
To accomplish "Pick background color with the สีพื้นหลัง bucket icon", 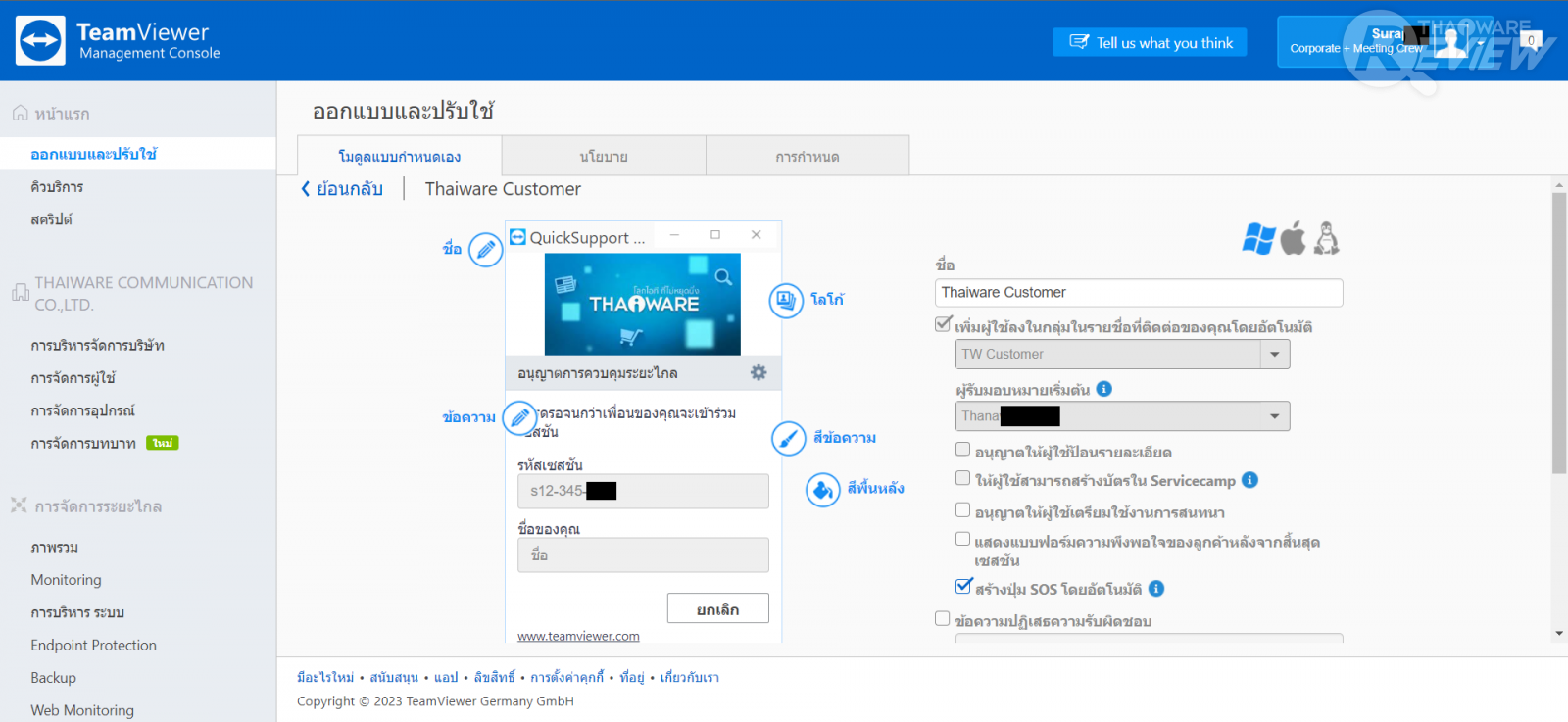I will (823, 489).
